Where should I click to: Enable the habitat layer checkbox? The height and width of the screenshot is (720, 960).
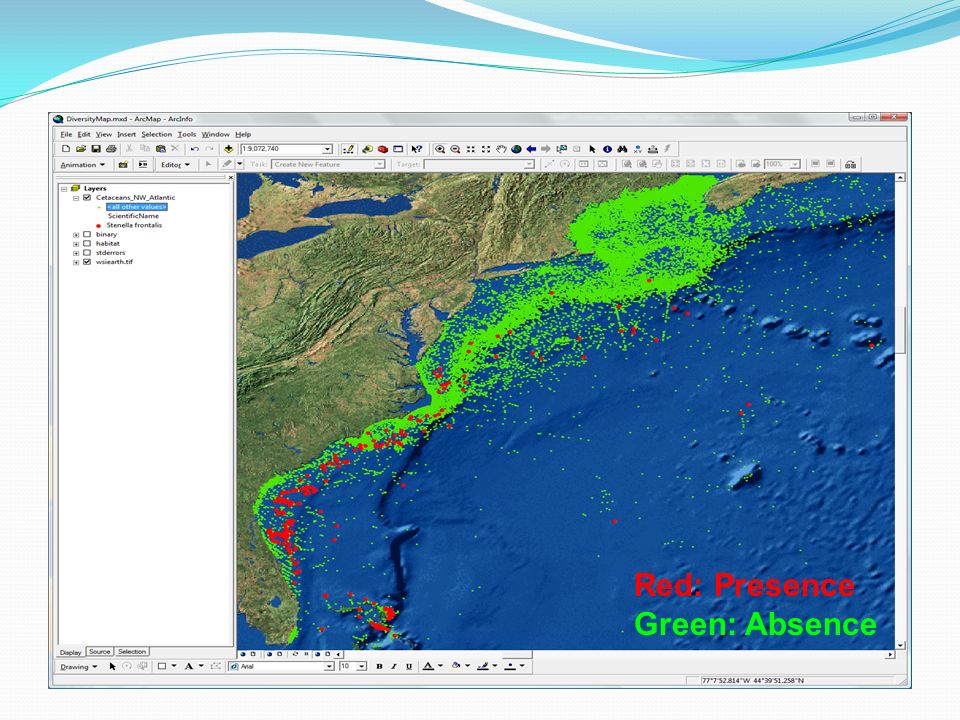coord(87,244)
